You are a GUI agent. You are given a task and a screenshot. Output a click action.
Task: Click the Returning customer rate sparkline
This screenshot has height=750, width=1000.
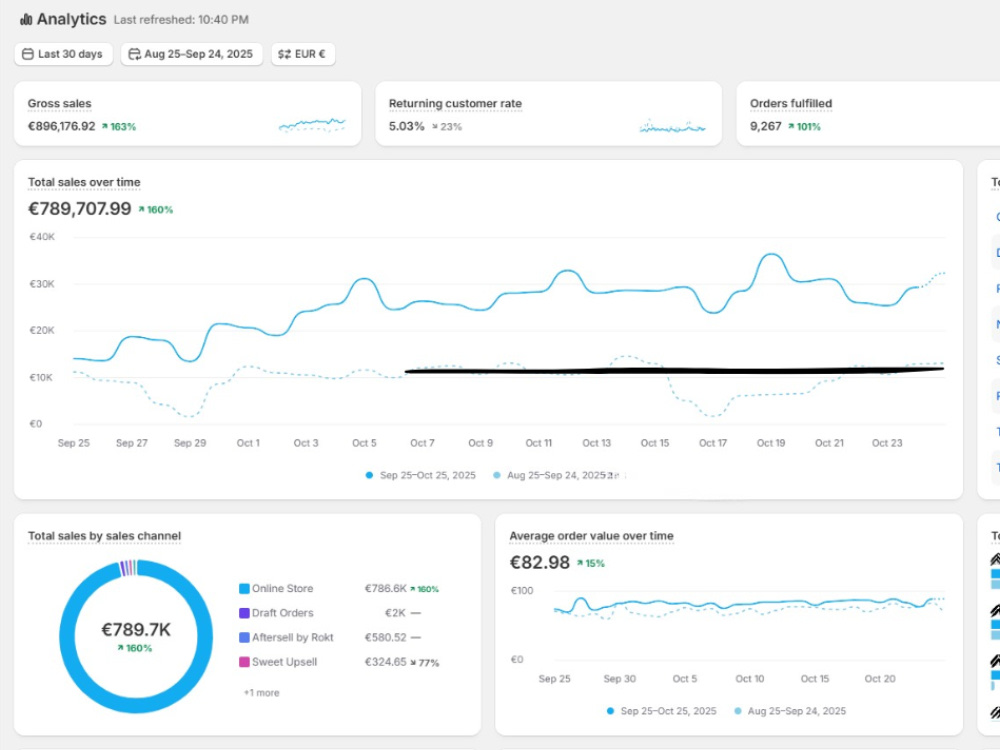tap(672, 126)
